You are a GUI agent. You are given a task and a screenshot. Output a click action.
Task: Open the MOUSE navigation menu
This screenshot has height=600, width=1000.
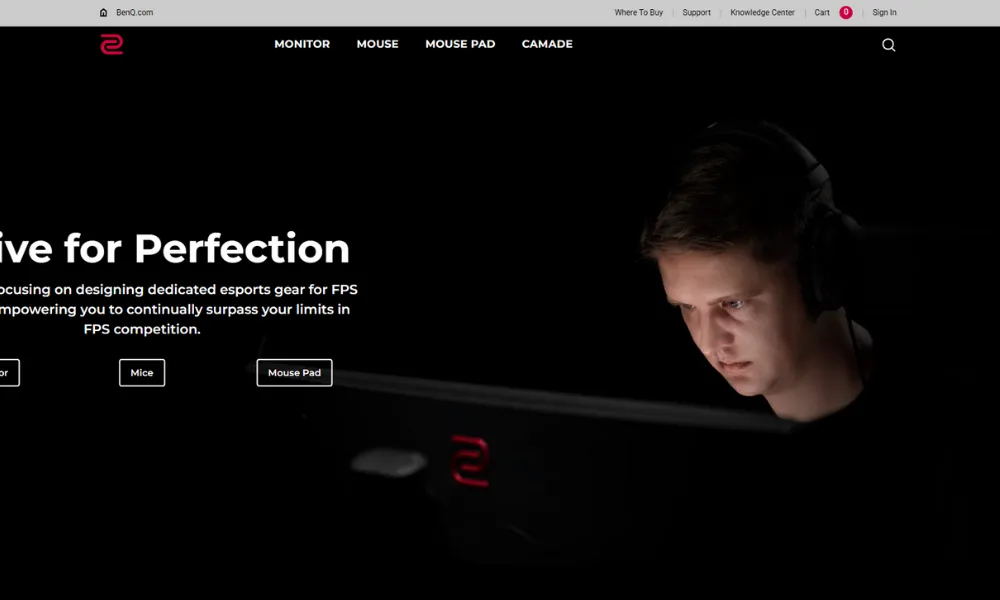coord(378,44)
